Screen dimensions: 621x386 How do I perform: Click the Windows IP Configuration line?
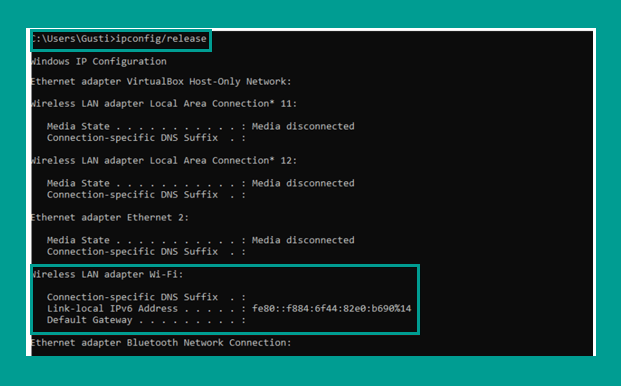pos(99,61)
